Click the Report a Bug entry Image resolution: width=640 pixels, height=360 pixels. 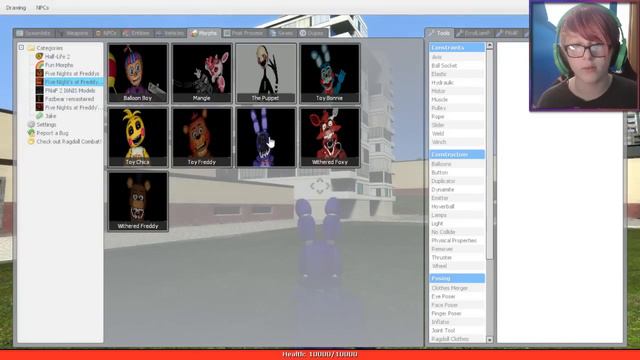pos(52,133)
